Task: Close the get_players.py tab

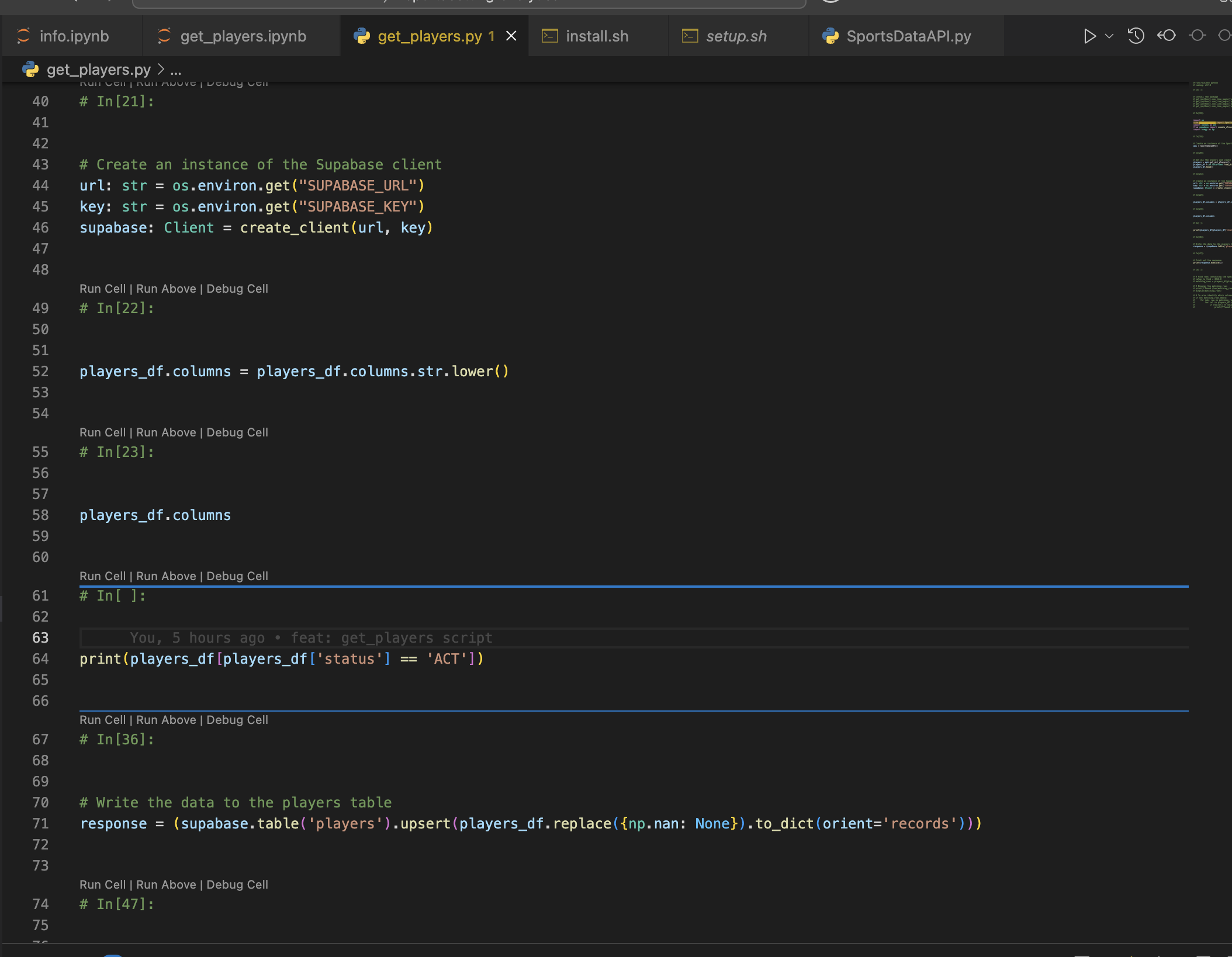Action: 511,36
